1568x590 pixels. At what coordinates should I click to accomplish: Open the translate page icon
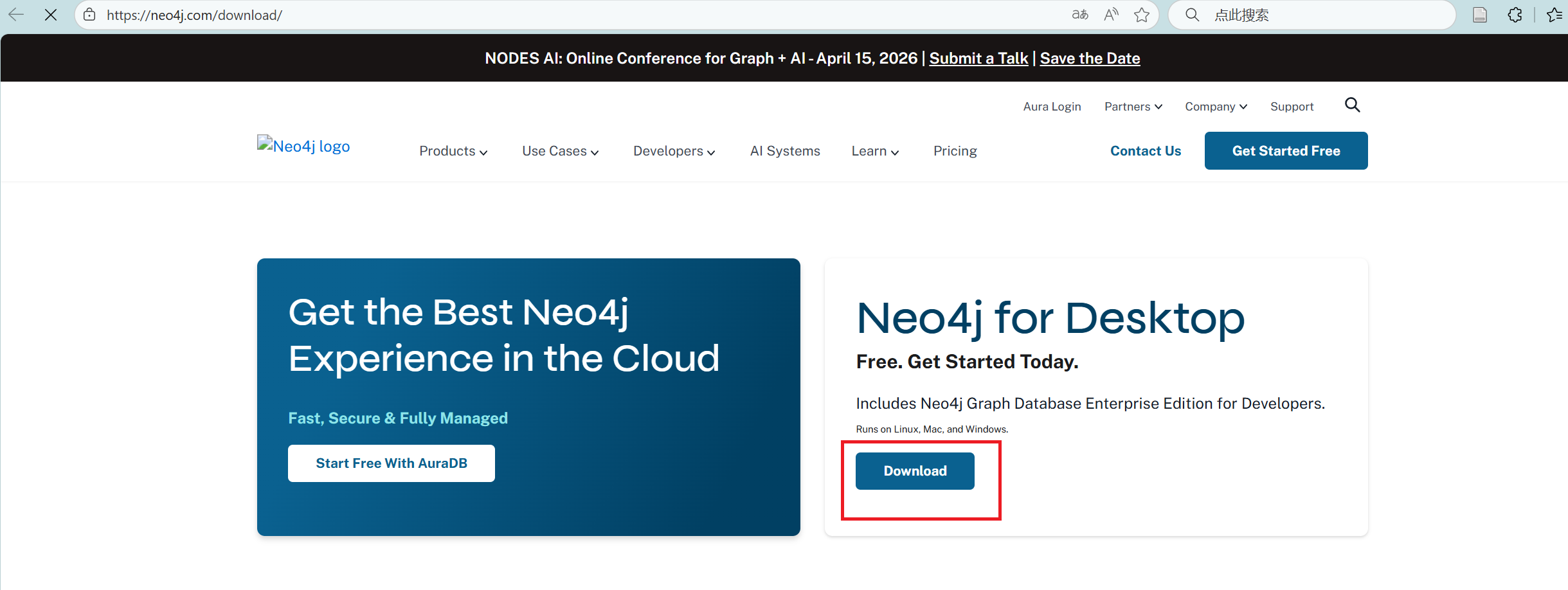pyautogui.click(x=1080, y=15)
